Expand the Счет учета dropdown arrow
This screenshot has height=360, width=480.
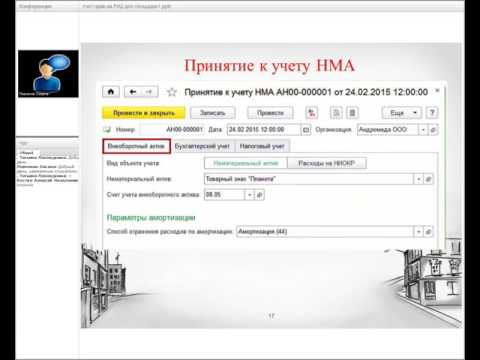pyautogui.click(x=250, y=195)
